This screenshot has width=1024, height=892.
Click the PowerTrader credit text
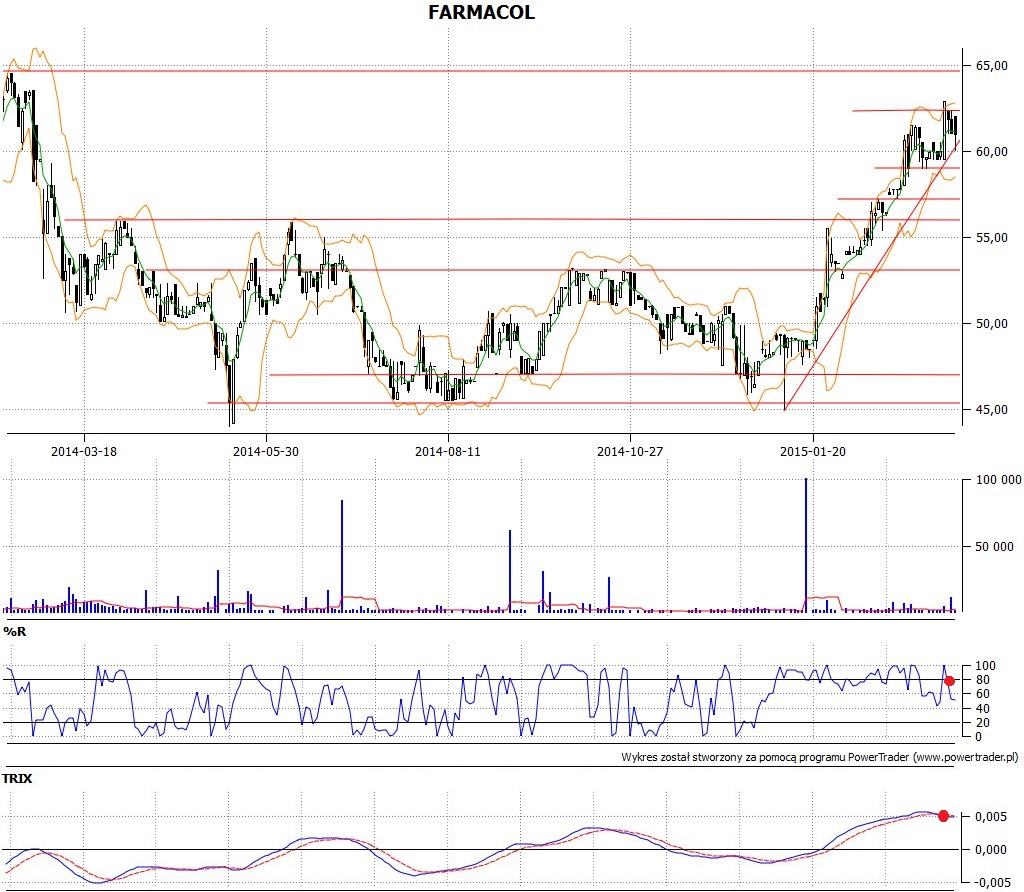click(820, 757)
